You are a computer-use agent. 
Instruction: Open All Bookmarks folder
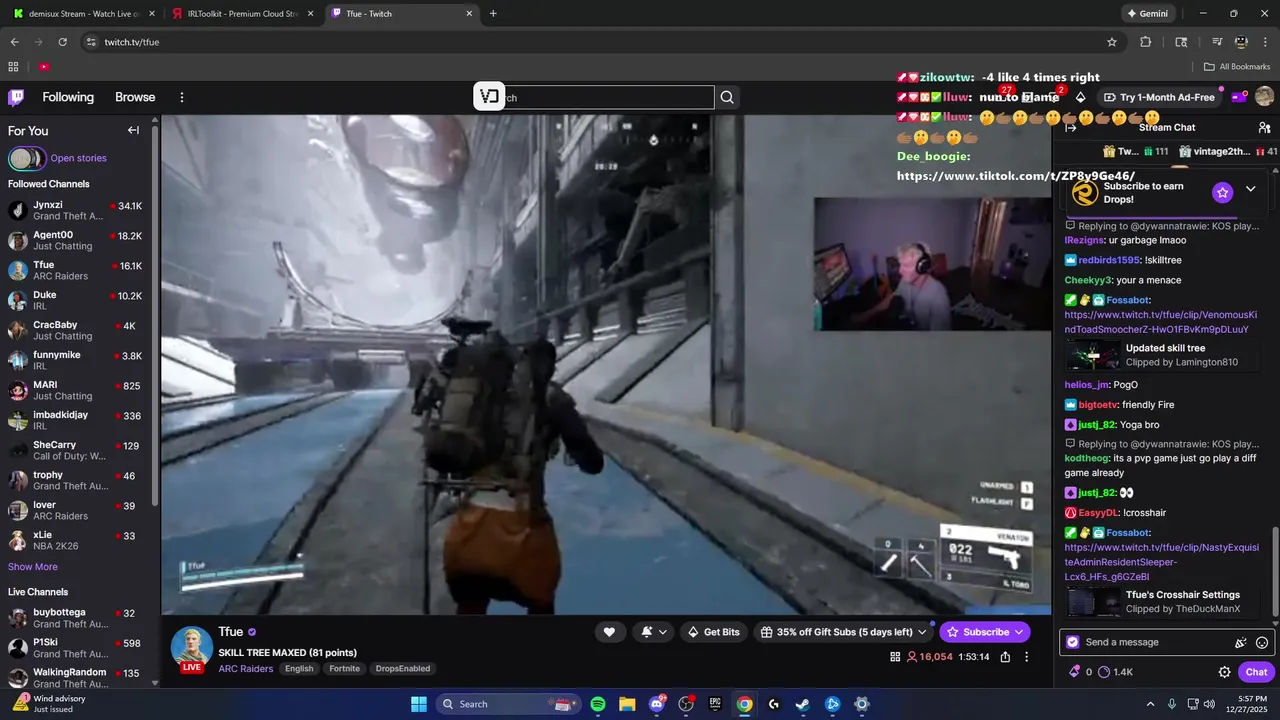(x=1237, y=66)
